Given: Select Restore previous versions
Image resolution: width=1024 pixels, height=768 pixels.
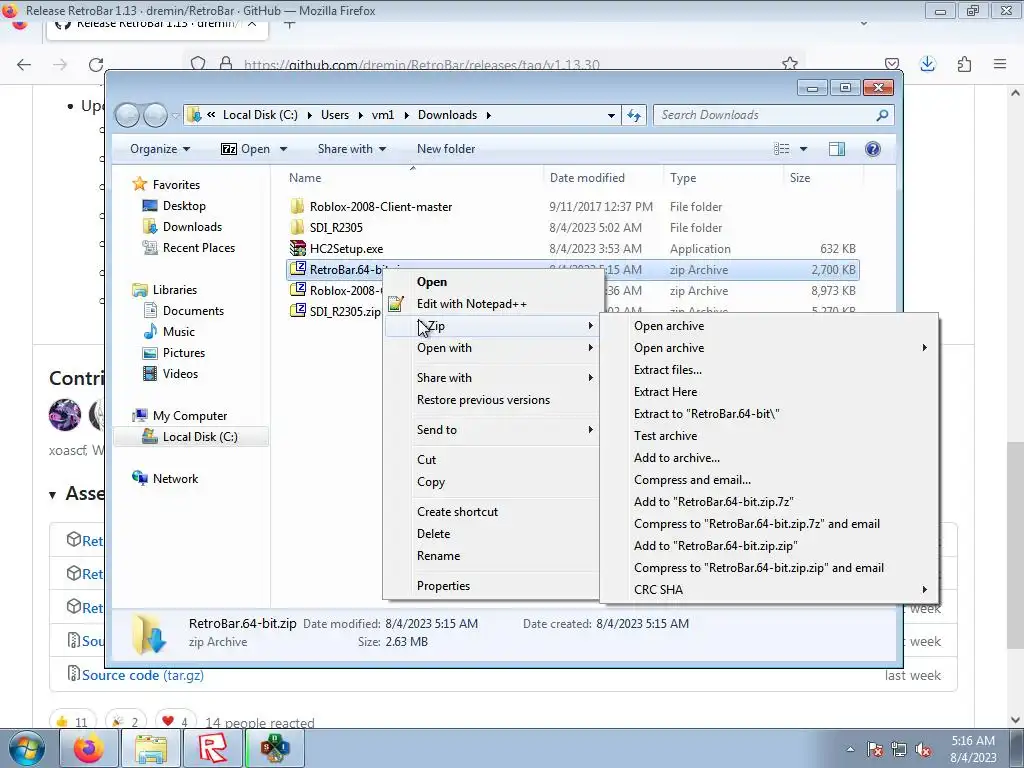Looking at the screenshot, I should pos(483,400).
